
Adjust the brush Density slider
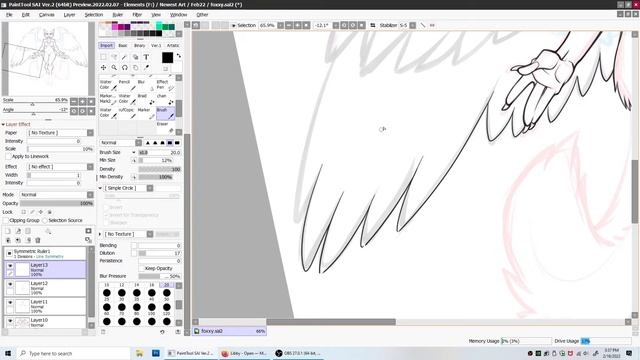(160, 169)
